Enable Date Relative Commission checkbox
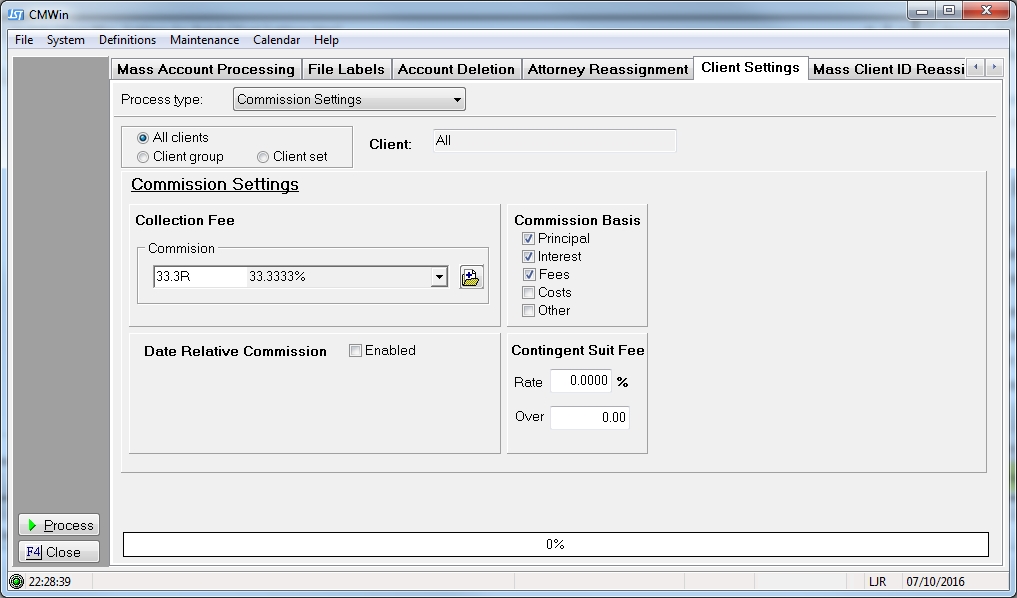This screenshot has width=1017, height=598. click(x=355, y=351)
